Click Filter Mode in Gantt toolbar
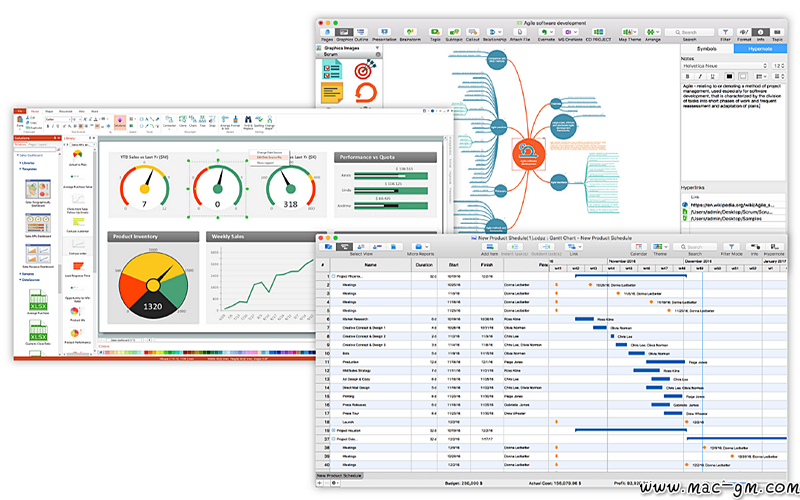 [732, 246]
